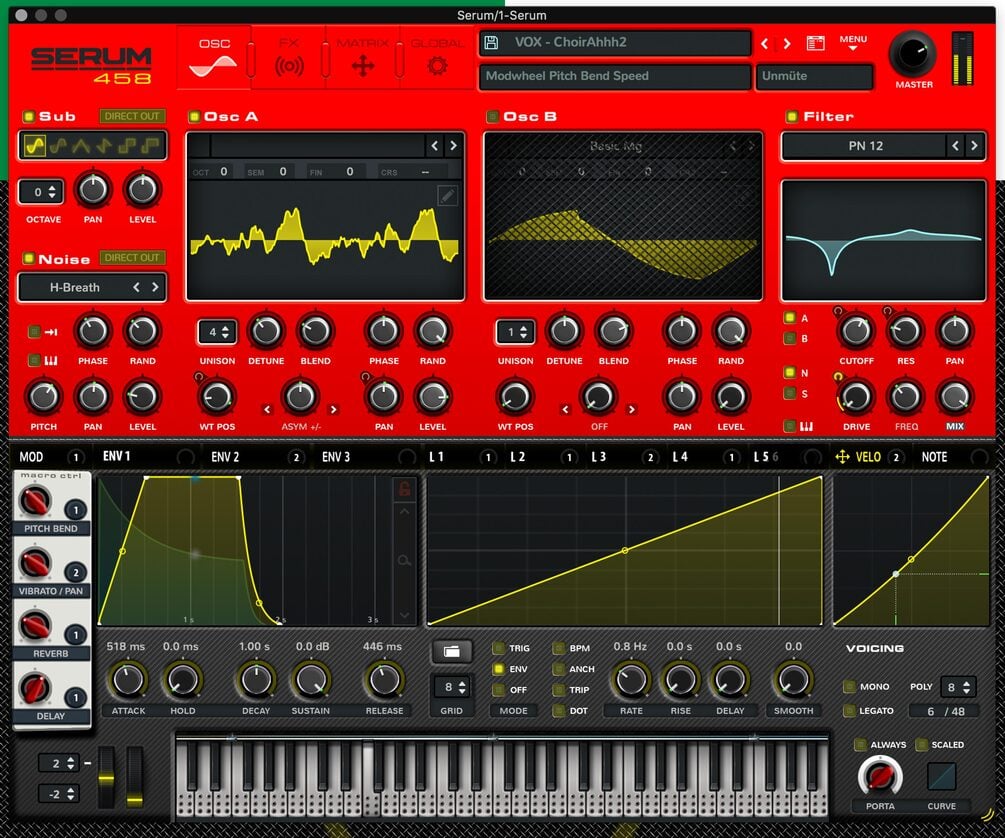
Task: Click the envelope 1 attack curve point
Action: pos(122,551)
